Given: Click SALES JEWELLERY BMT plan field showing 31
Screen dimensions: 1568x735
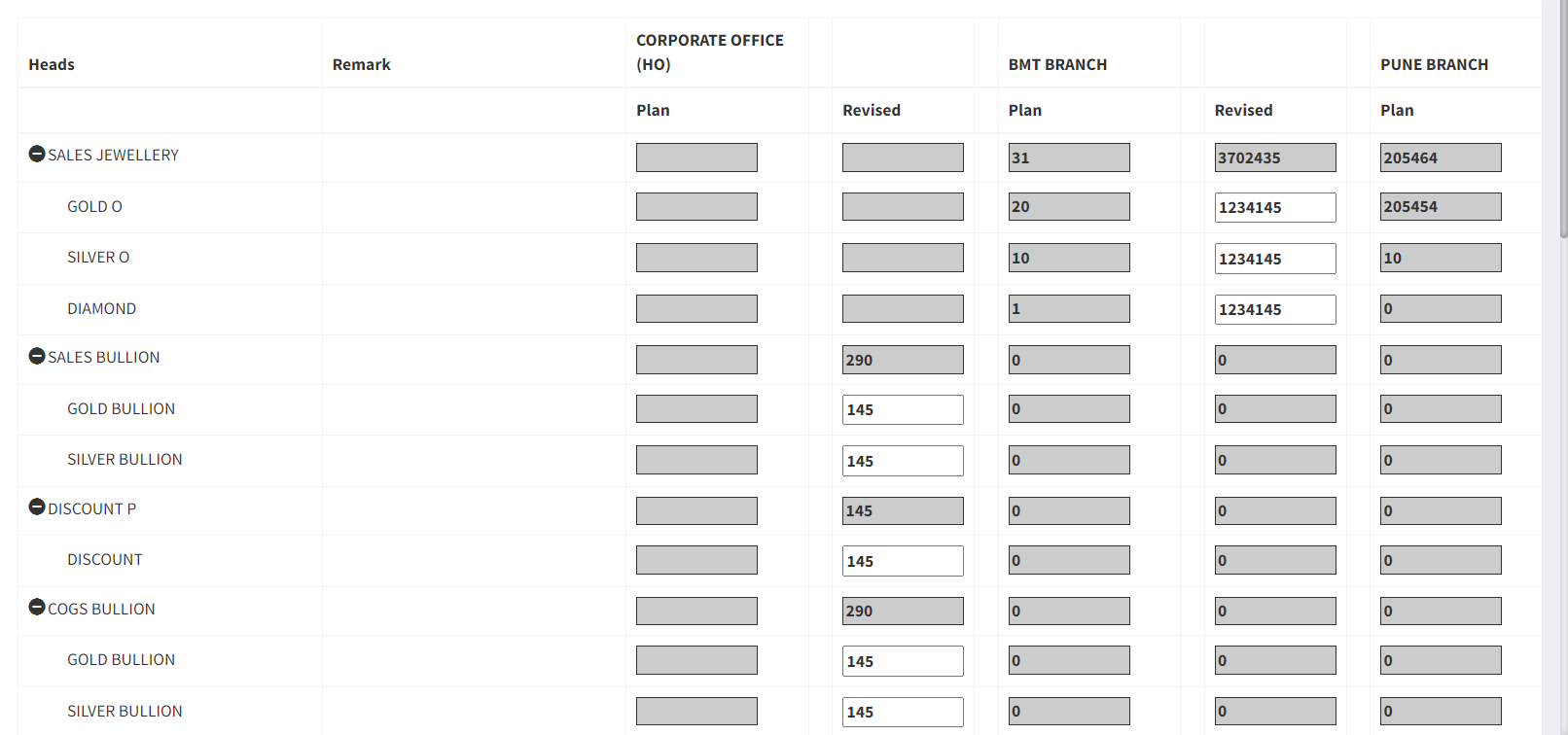Looking at the screenshot, I should [1068, 157].
